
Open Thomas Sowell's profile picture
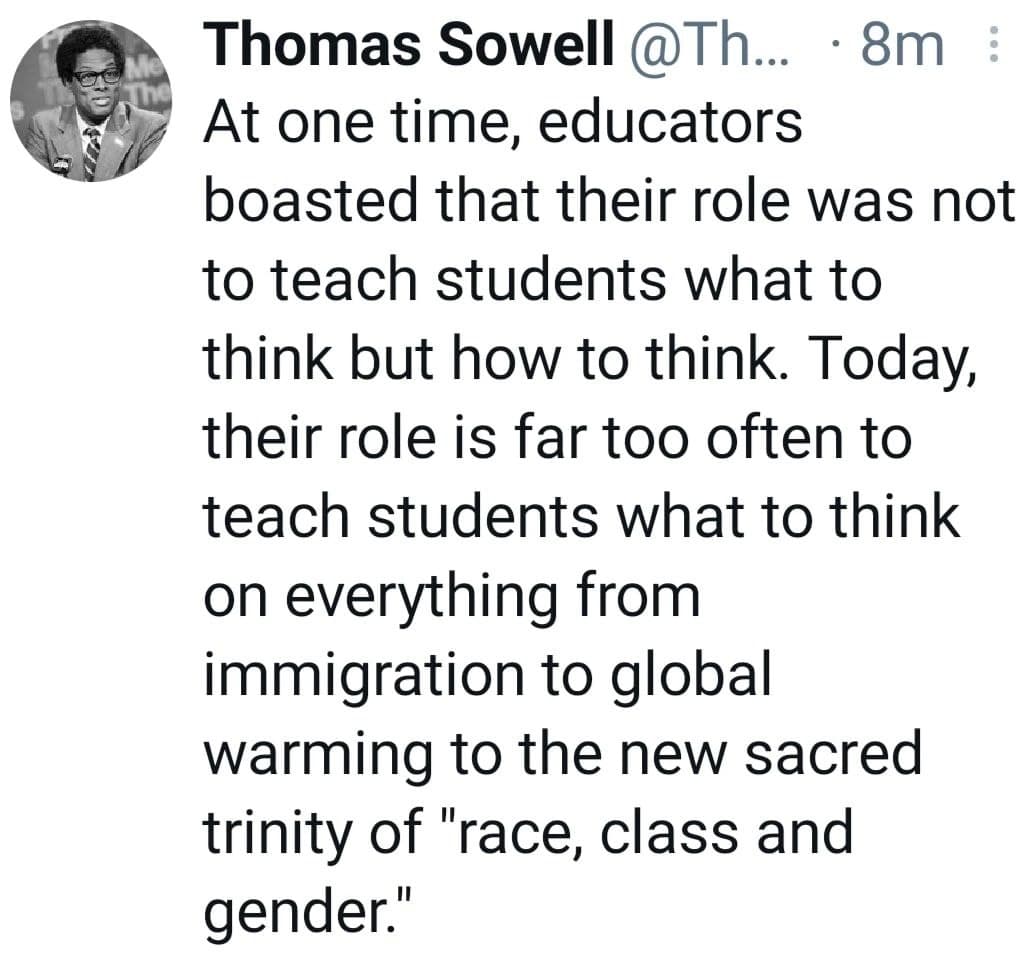coord(91,101)
